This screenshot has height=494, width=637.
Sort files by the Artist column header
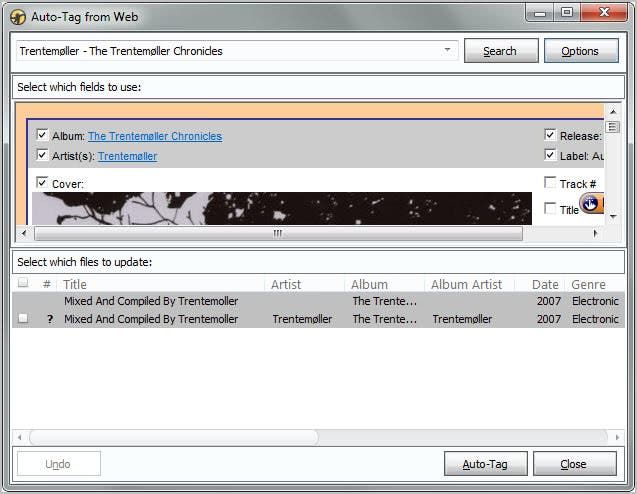point(306,284)
